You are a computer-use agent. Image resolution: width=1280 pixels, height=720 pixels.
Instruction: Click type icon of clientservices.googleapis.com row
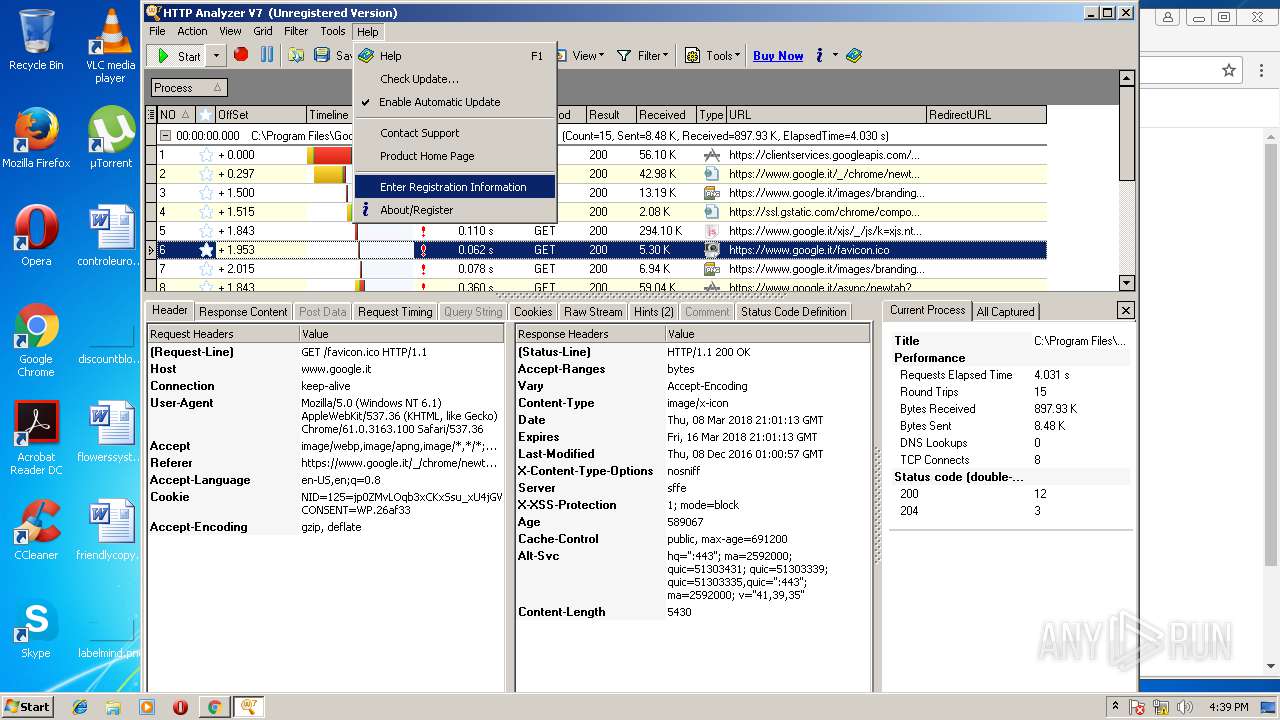[711, 155]
